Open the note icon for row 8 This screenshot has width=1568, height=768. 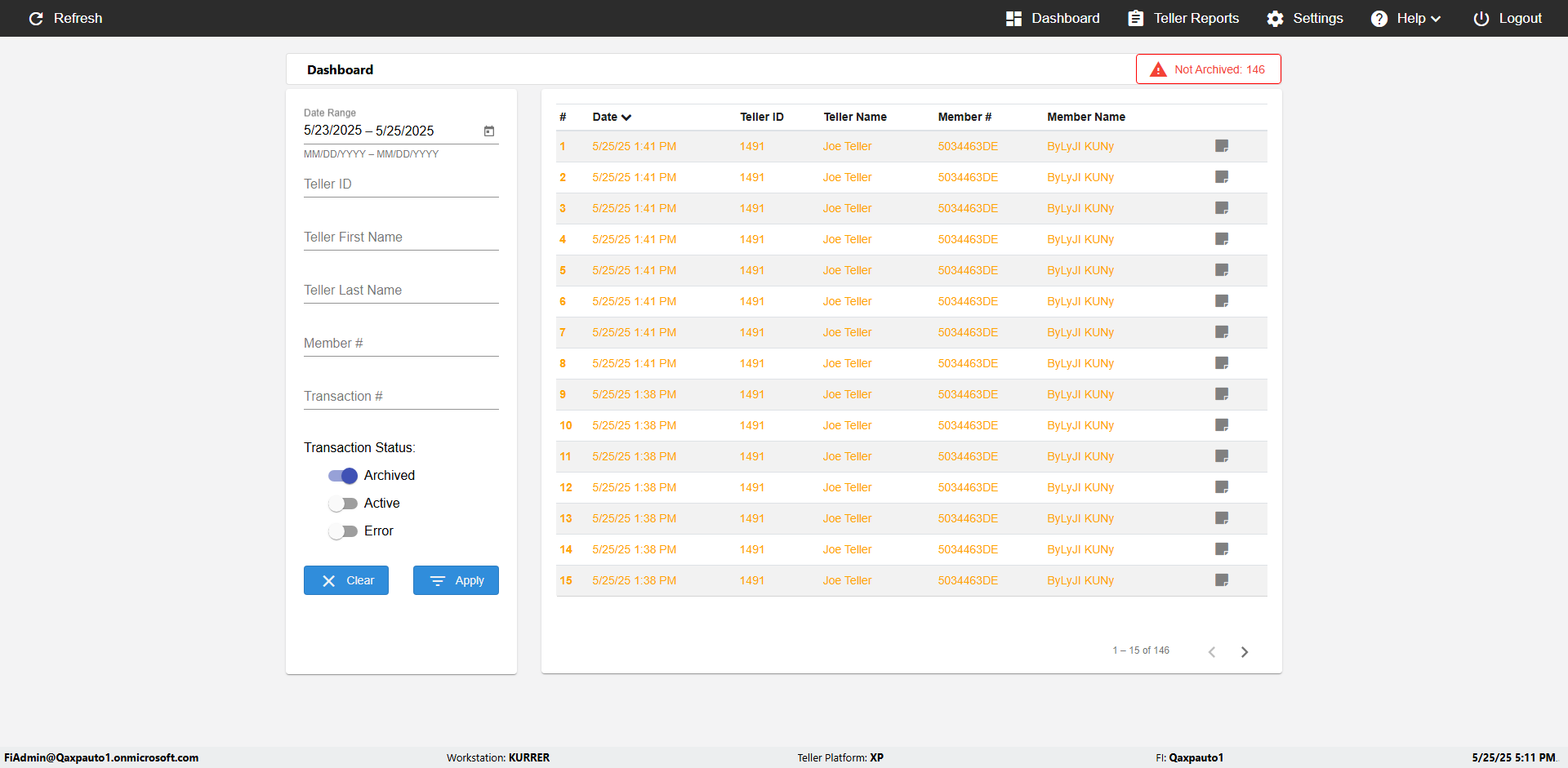pyautogui.click(x=1222, y=363)
